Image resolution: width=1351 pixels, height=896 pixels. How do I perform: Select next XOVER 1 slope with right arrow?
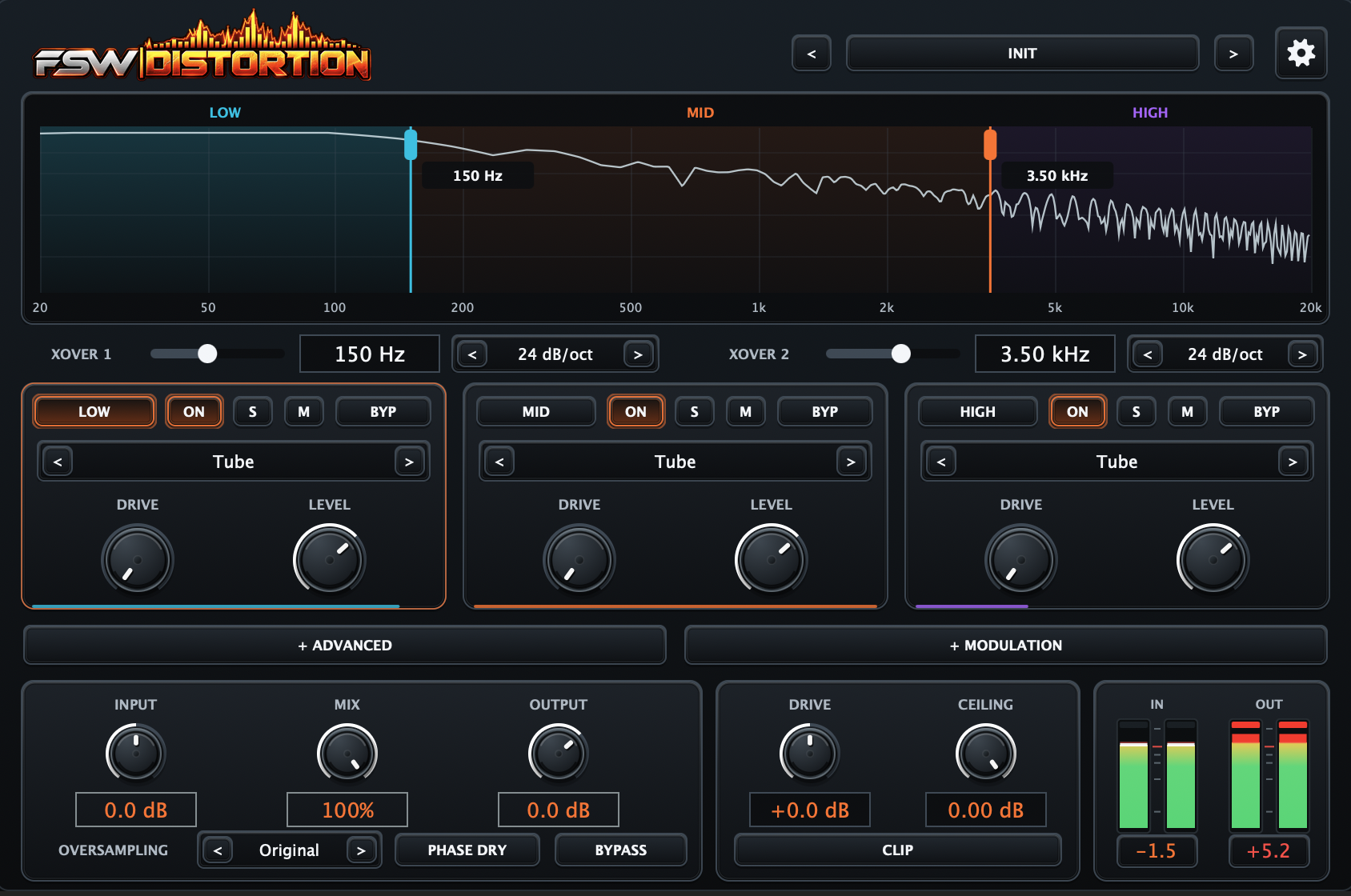tap(638, 354)
